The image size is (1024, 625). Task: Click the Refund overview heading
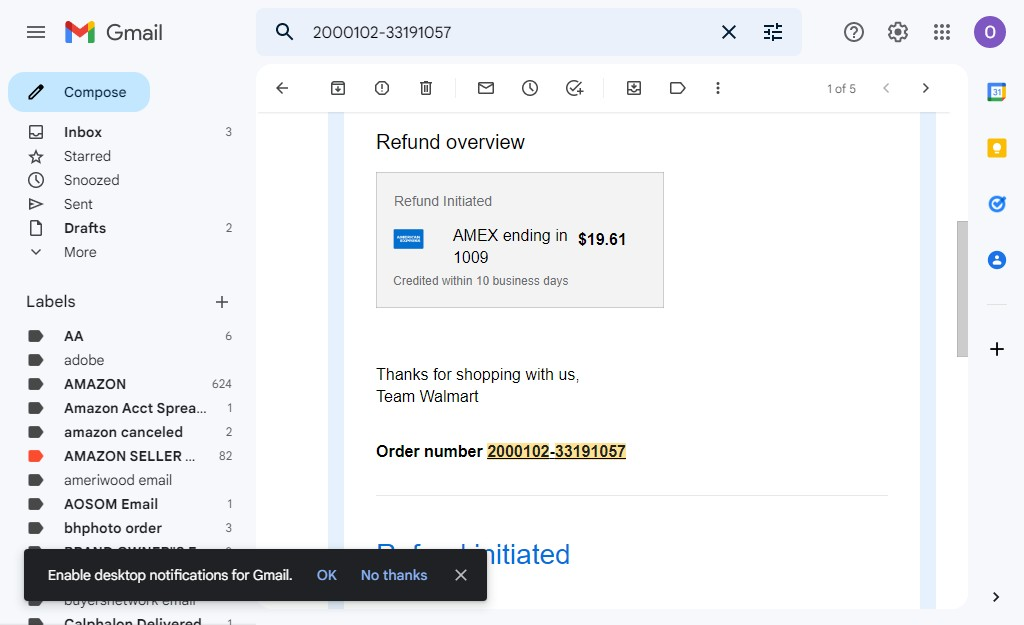(450, 142)
